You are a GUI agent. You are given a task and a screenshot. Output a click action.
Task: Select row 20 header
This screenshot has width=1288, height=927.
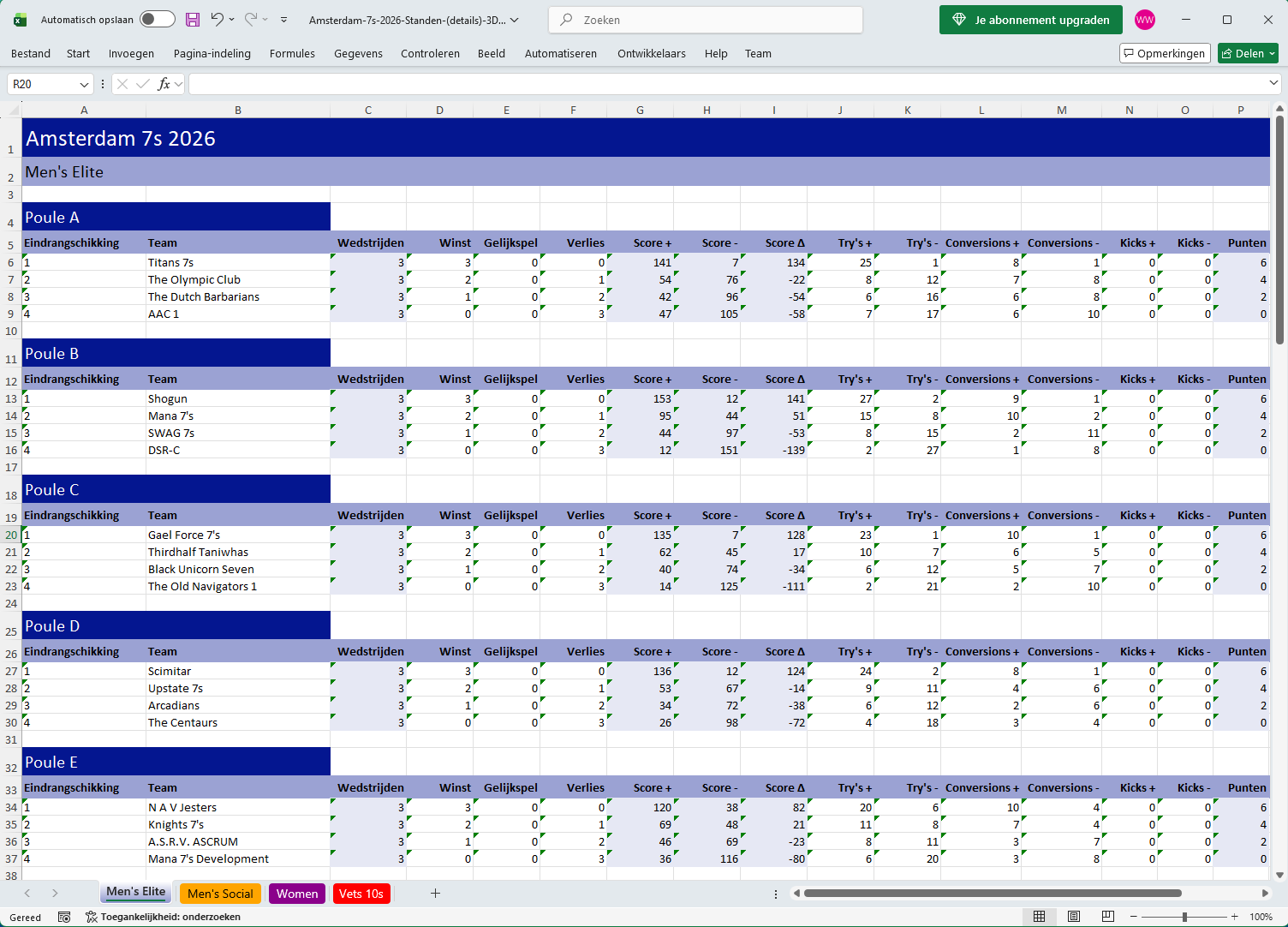(11, 535)
